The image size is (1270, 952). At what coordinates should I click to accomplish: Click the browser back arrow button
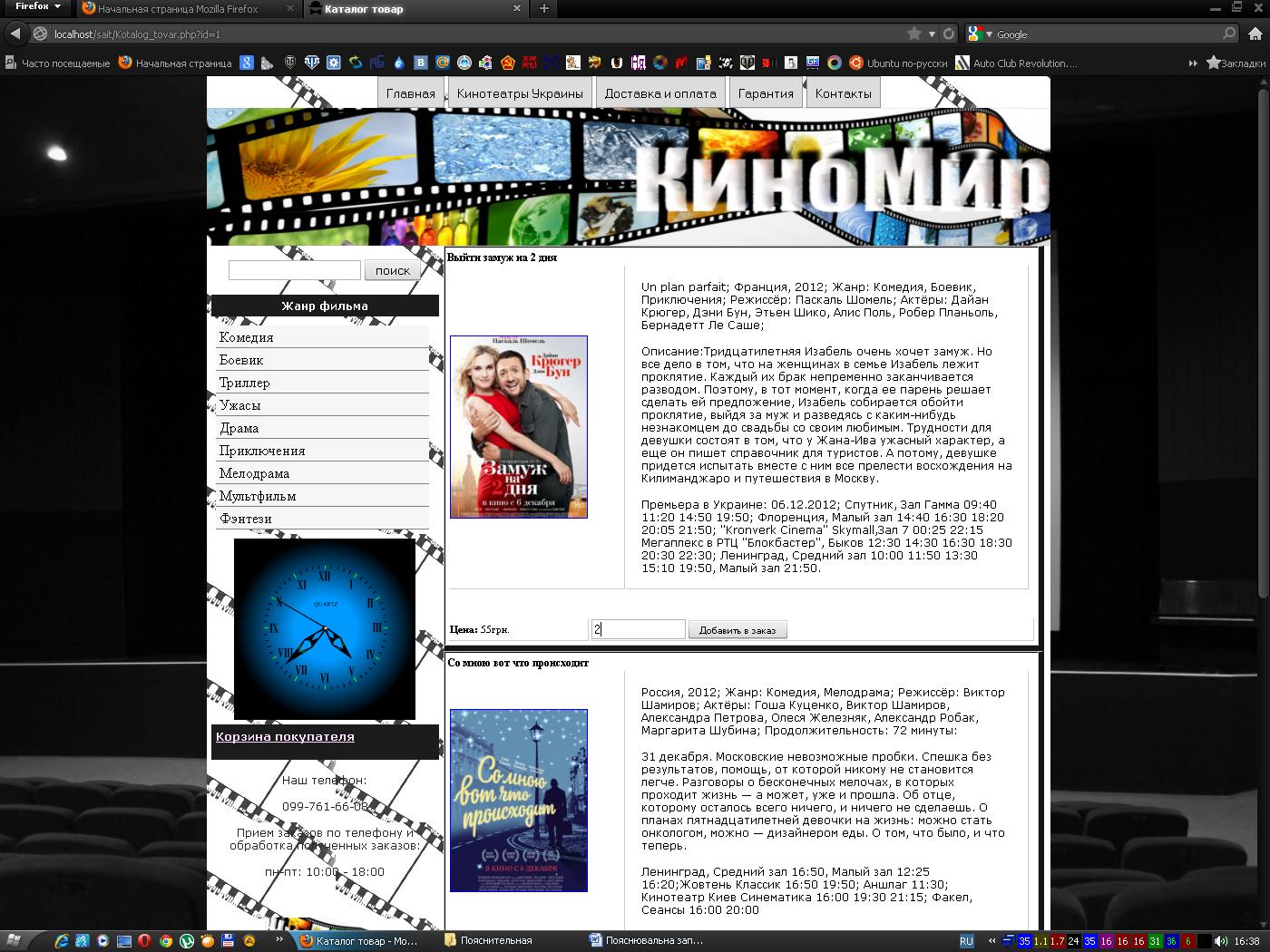click(x=15, y=34)
